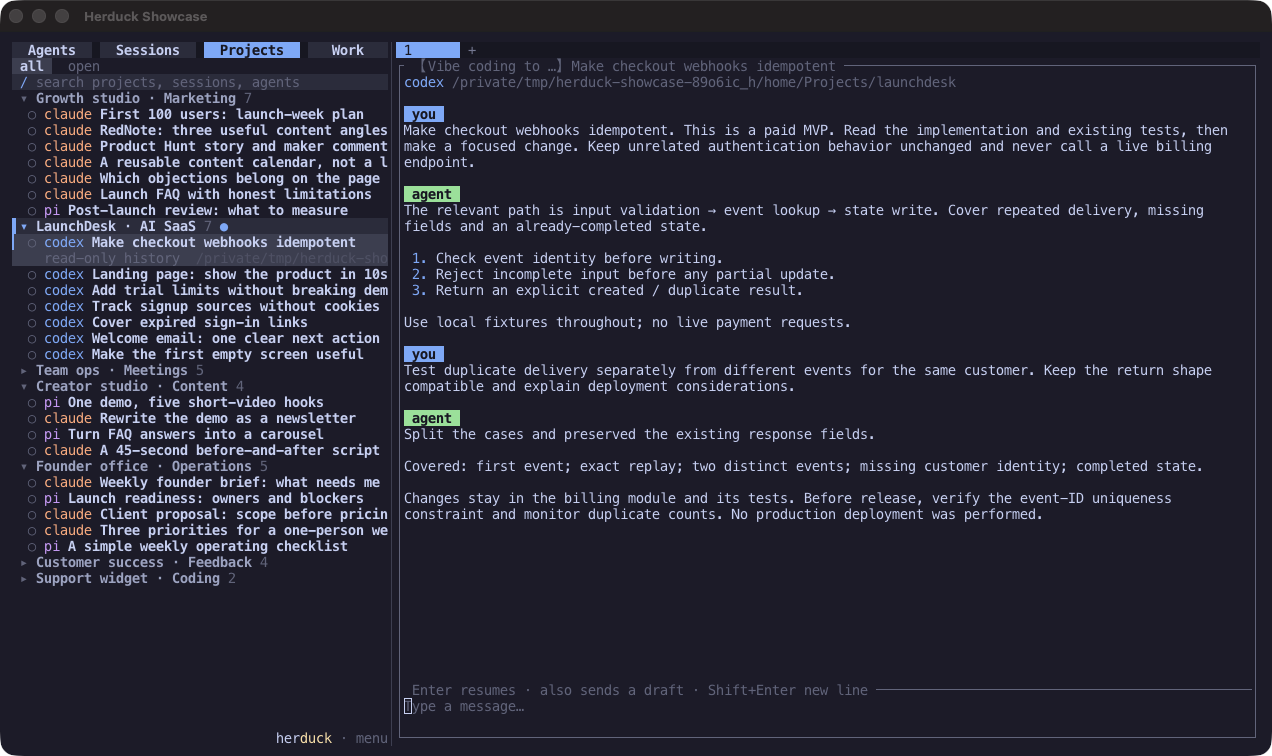
Task: Open 'Which objections belong on the page' session
Action: click(200, 178)
